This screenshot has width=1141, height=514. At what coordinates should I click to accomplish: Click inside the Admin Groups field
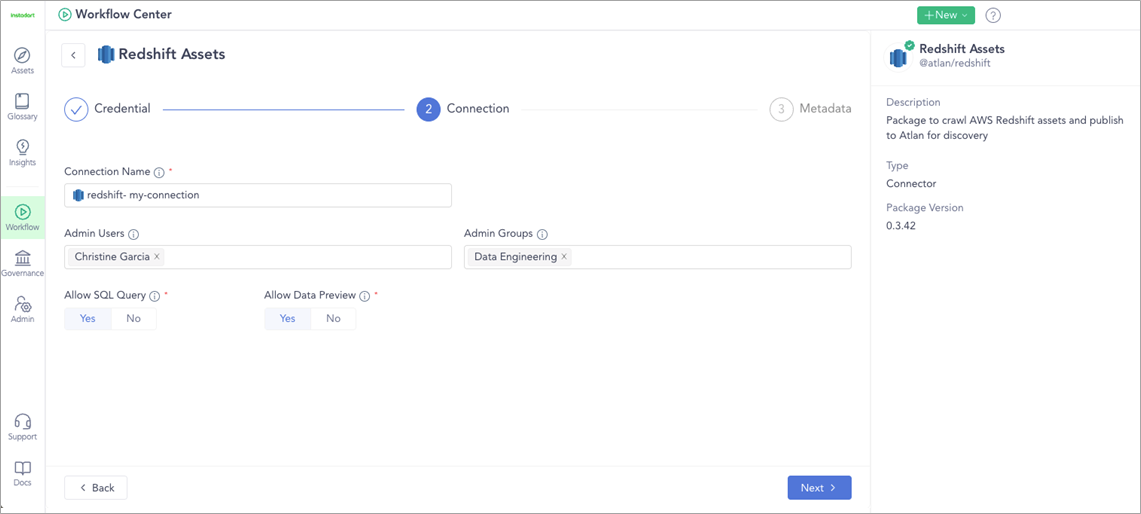point(658,257)
